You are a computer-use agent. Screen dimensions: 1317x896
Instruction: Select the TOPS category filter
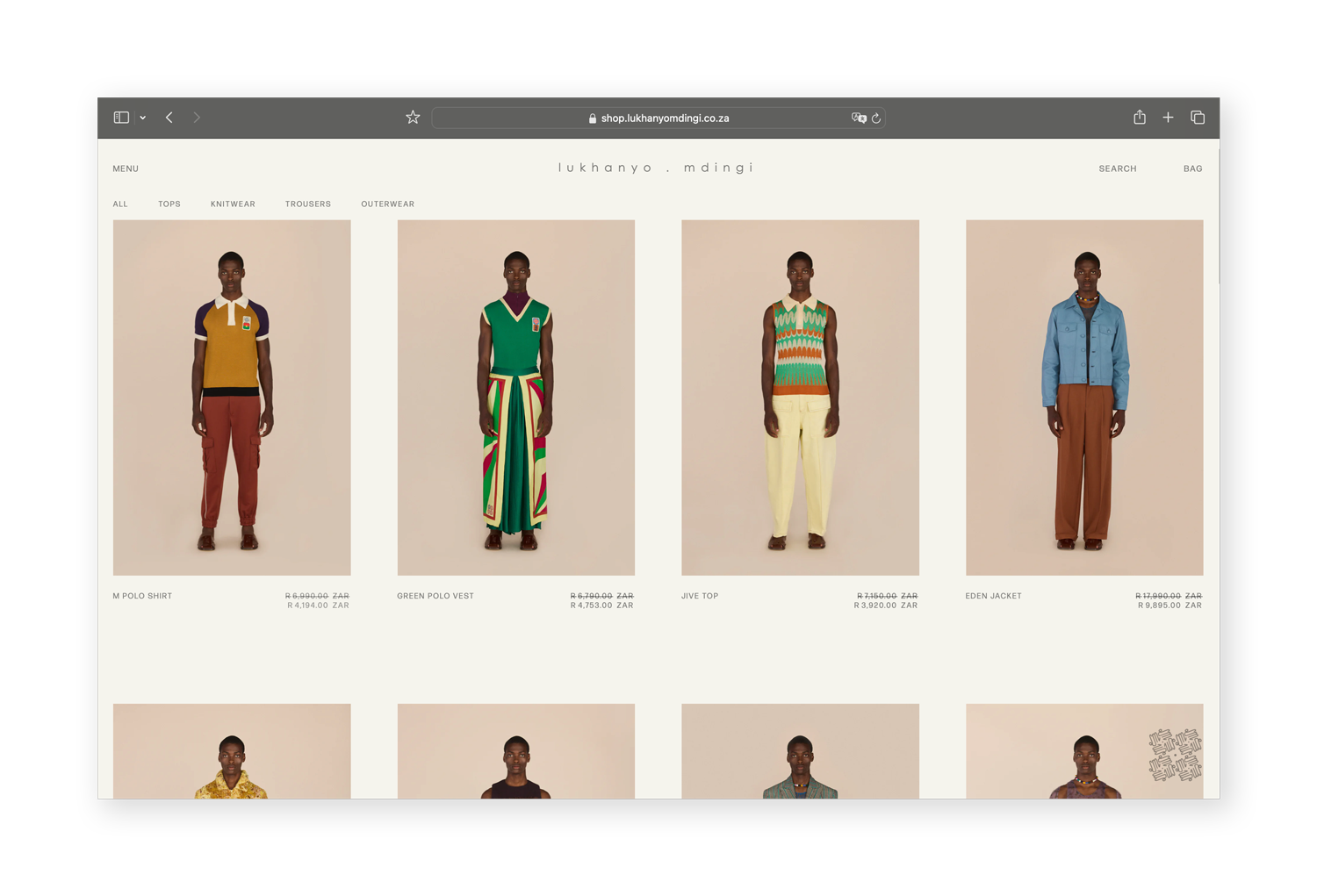pyautogui.click(x=169, y=204)
